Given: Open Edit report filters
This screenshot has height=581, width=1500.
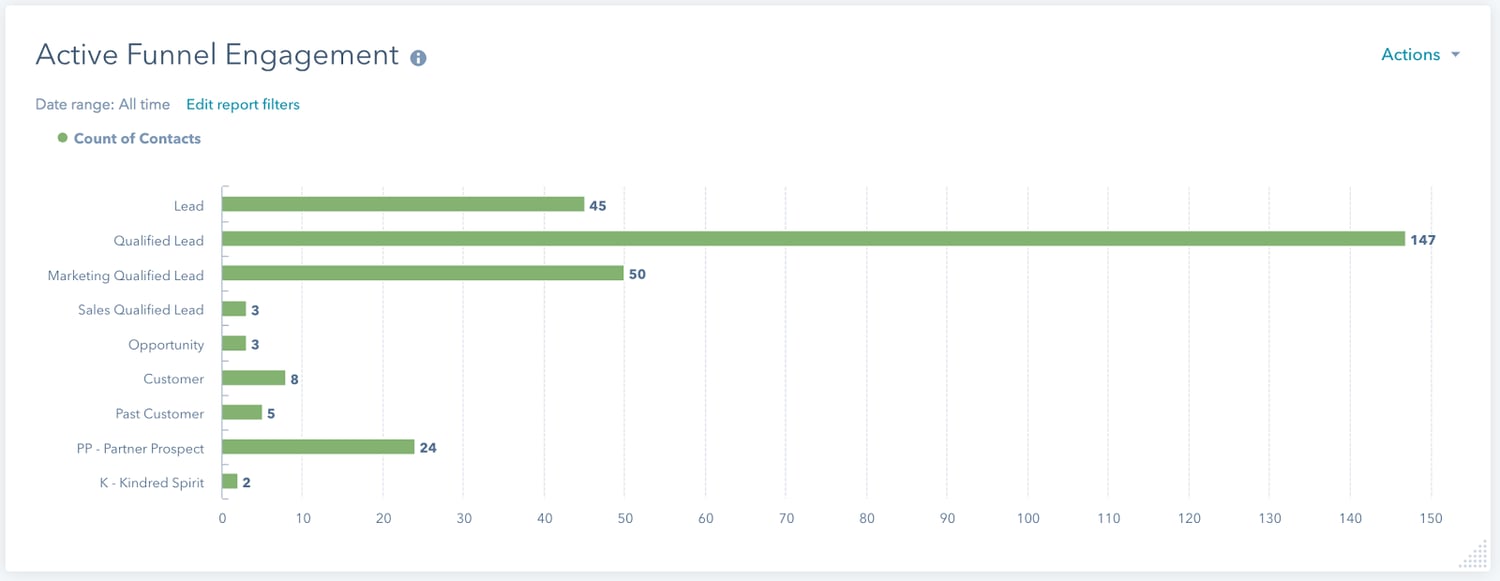Looking at the screenshot, I should click(x=242, y=104).
